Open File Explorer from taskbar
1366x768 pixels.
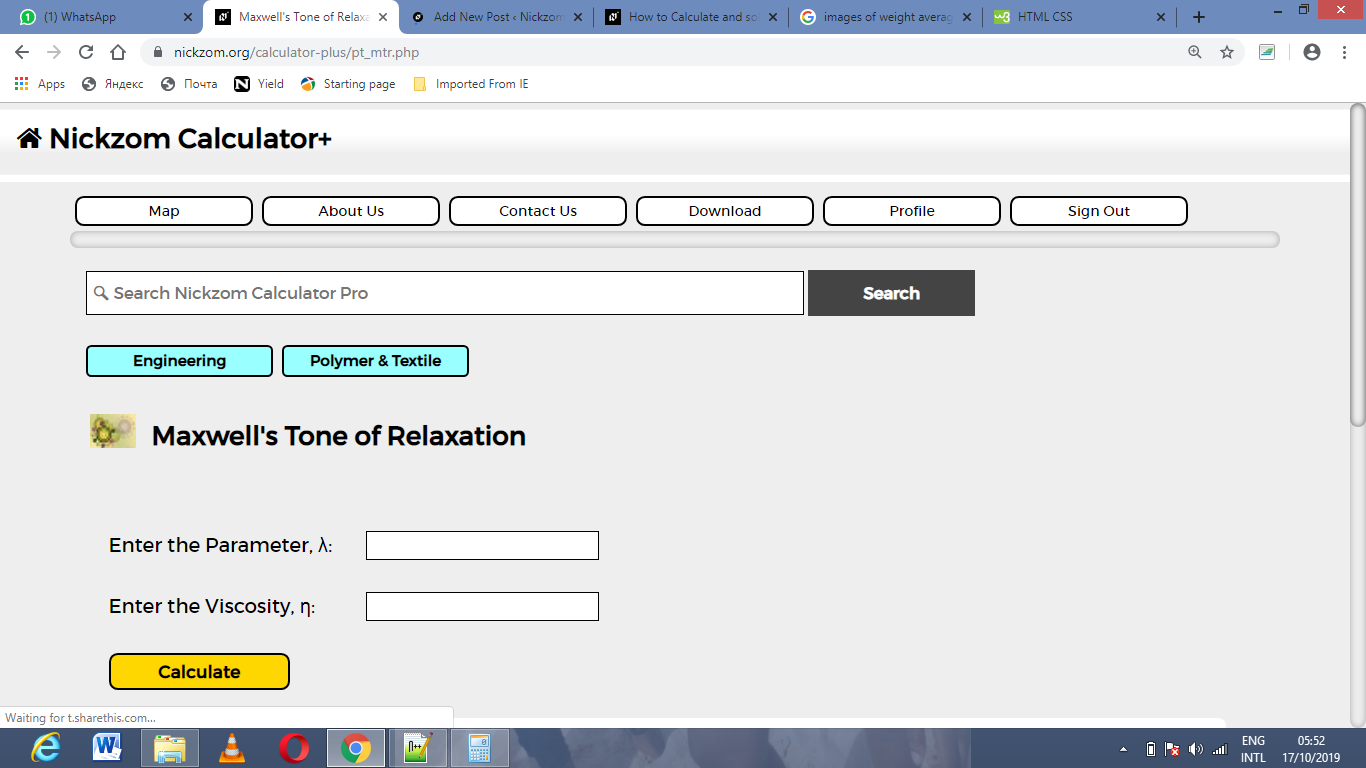(x=170, y=748)
